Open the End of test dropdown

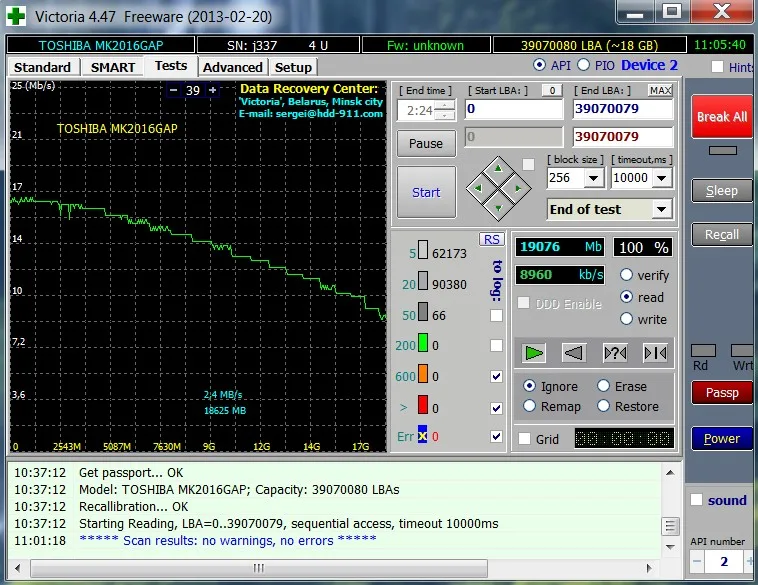click(661, 209)
